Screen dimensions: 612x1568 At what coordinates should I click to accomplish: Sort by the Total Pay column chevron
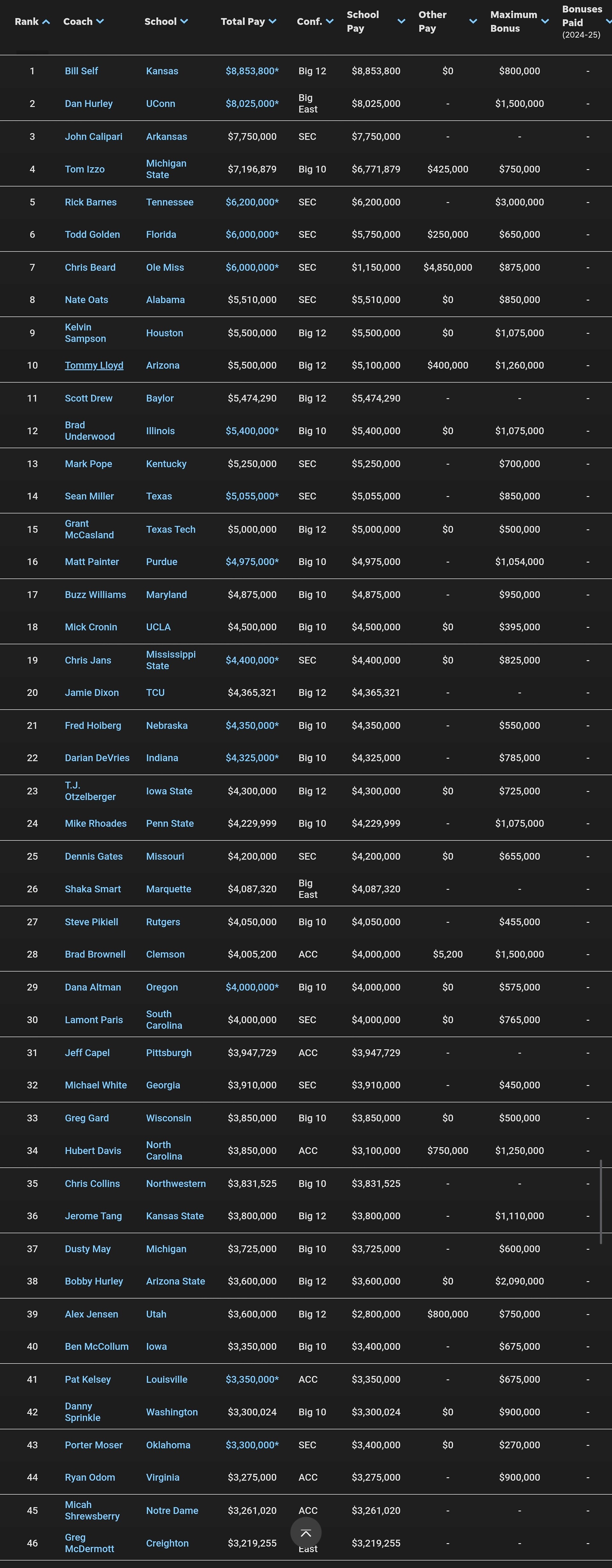tap(272, 21)
